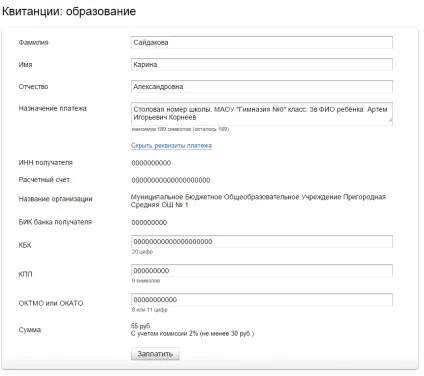424x376 pixels.
Task: Focus the КПП input field
Action: pos(262,270)
